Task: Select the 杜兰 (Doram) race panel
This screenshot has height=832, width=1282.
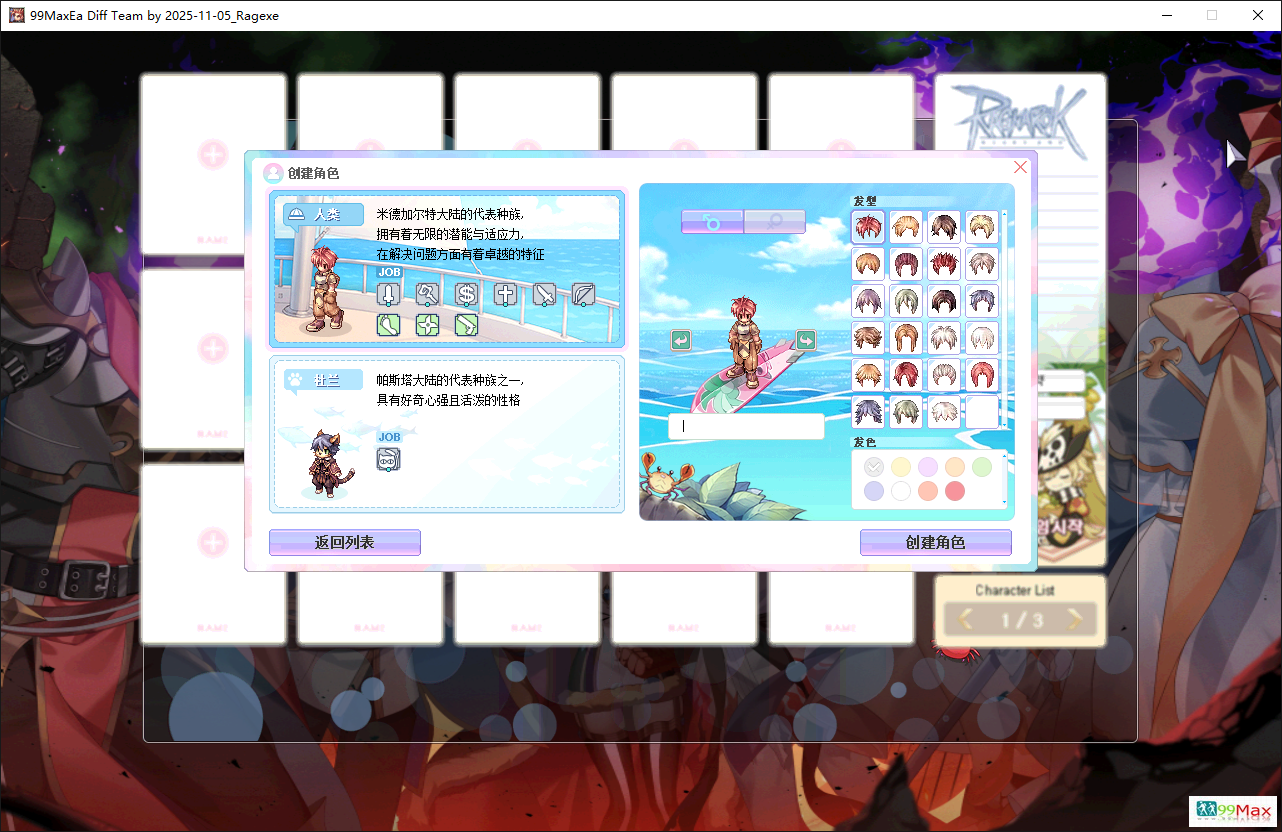Action: 446,434
